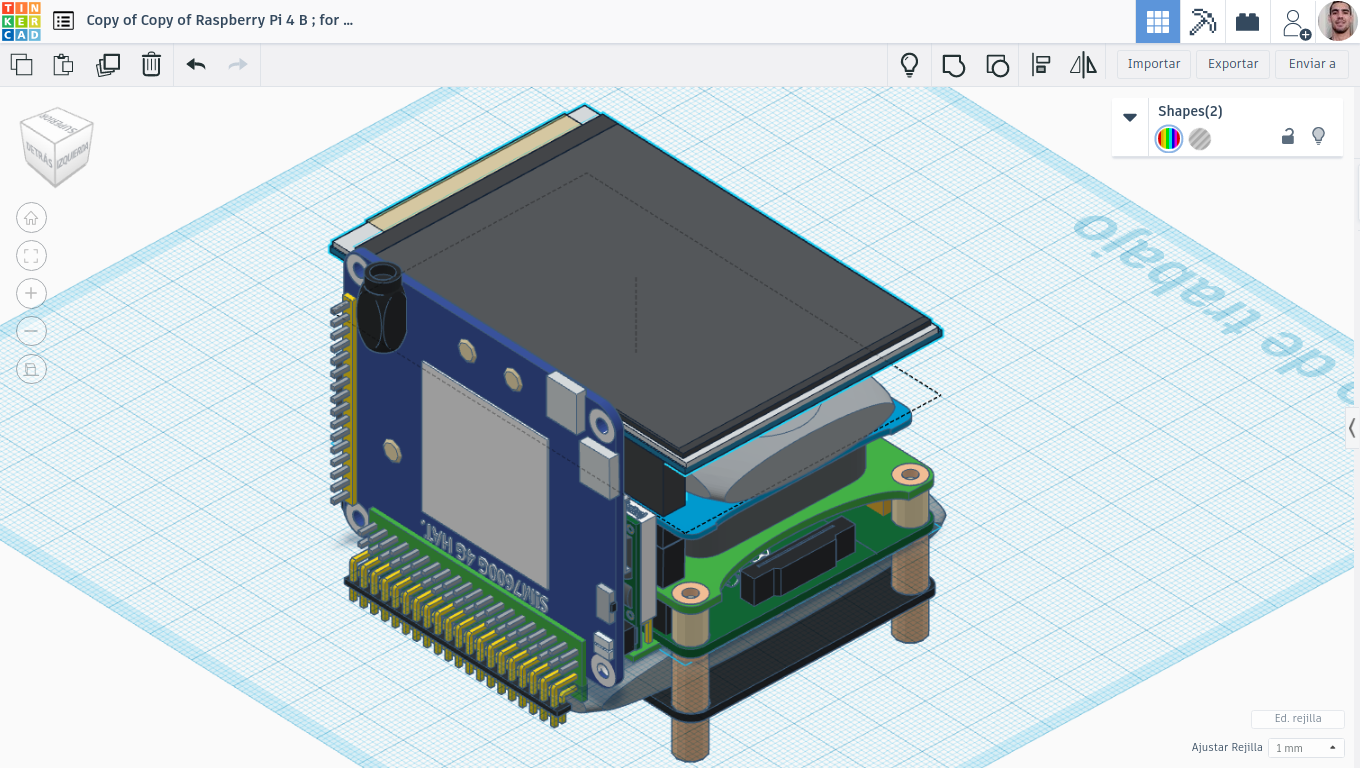
Task: Toggle the perspective/orthographic view button
Action: 31,369
